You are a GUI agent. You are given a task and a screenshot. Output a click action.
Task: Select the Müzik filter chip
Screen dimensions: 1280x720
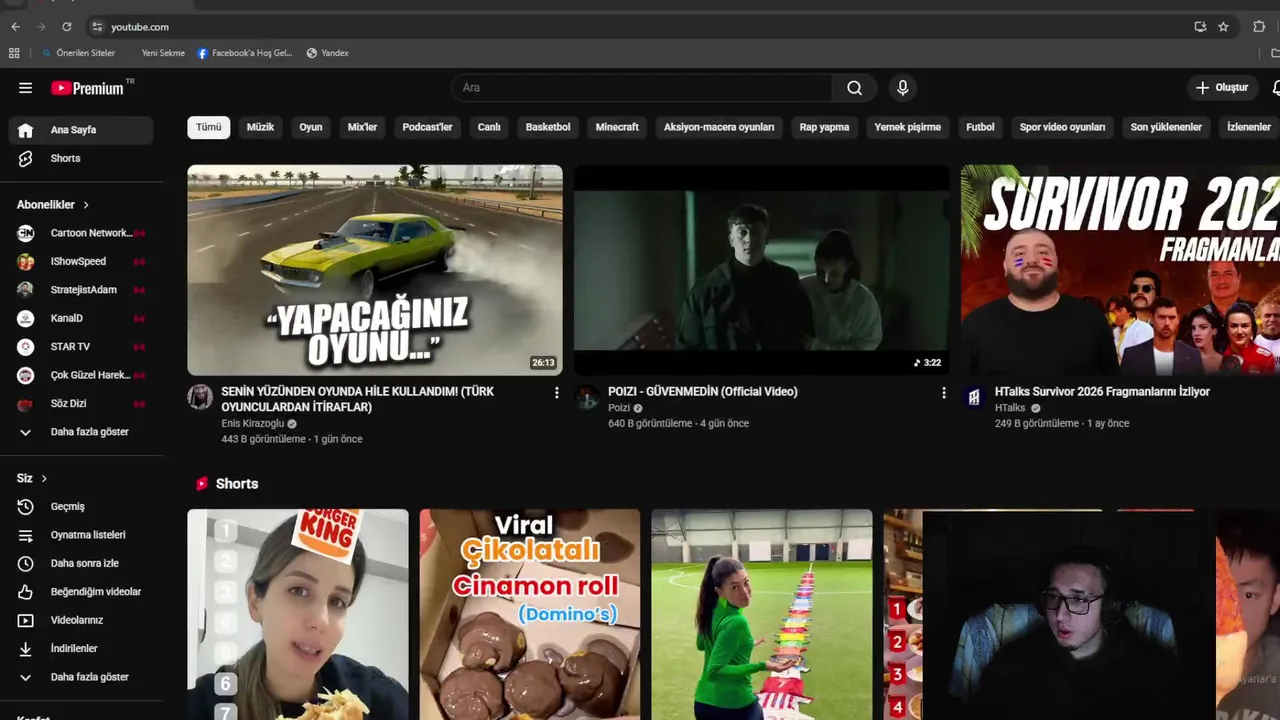click(x=260, y=127)
